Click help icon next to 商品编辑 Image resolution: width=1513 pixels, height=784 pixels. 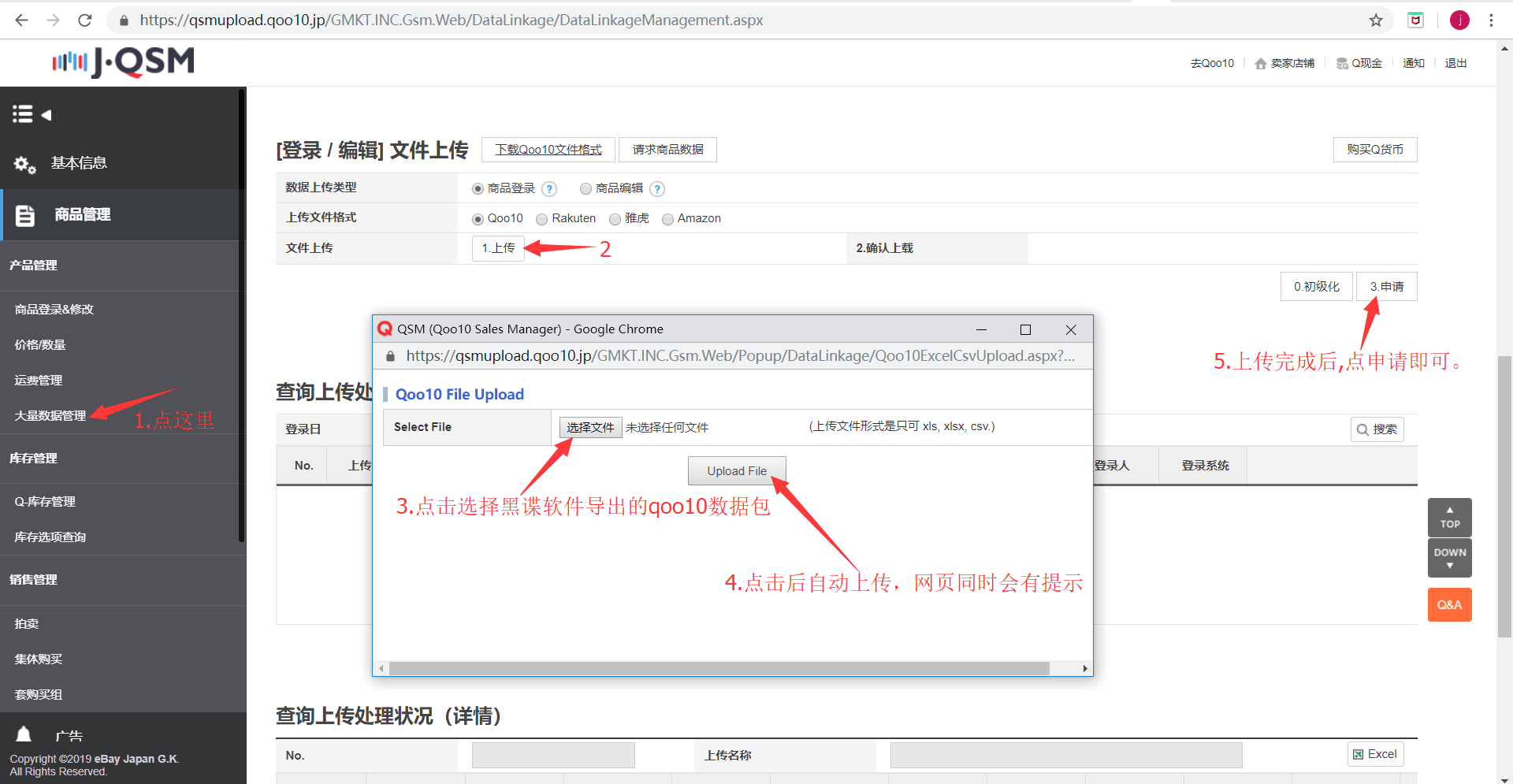pyautogui.click(x=657, y=188)
